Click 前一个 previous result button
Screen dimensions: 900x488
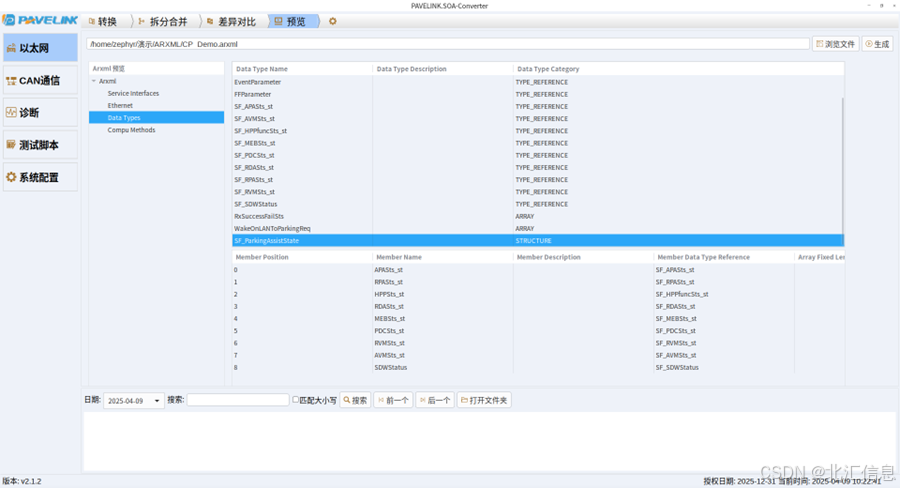click(x=393, y=400)
